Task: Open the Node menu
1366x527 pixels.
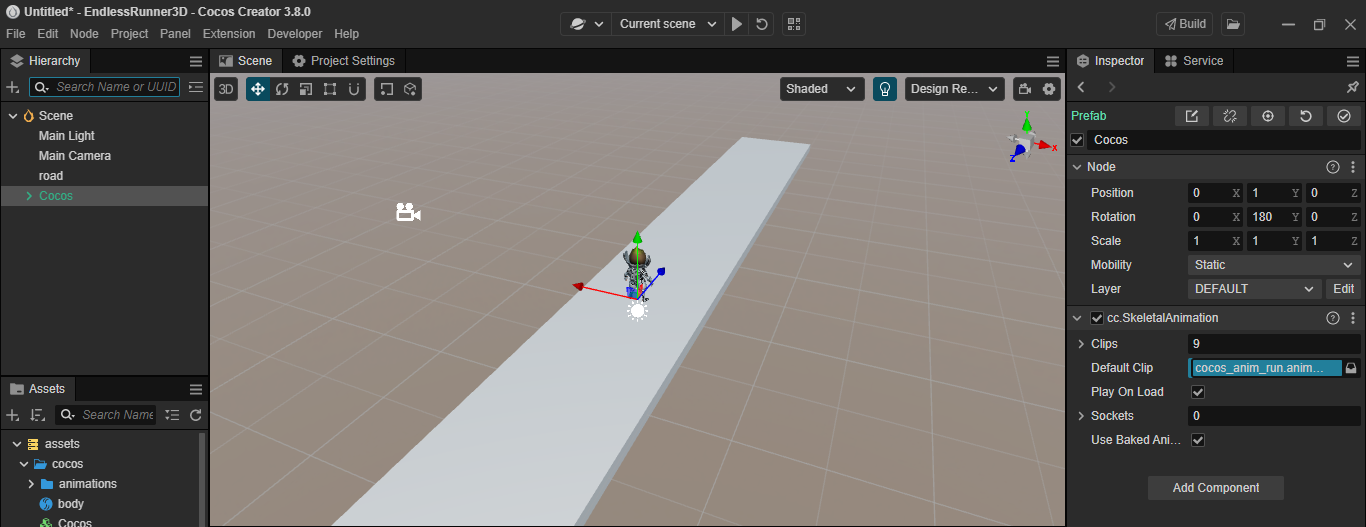Action: click(x=84, y=34)
